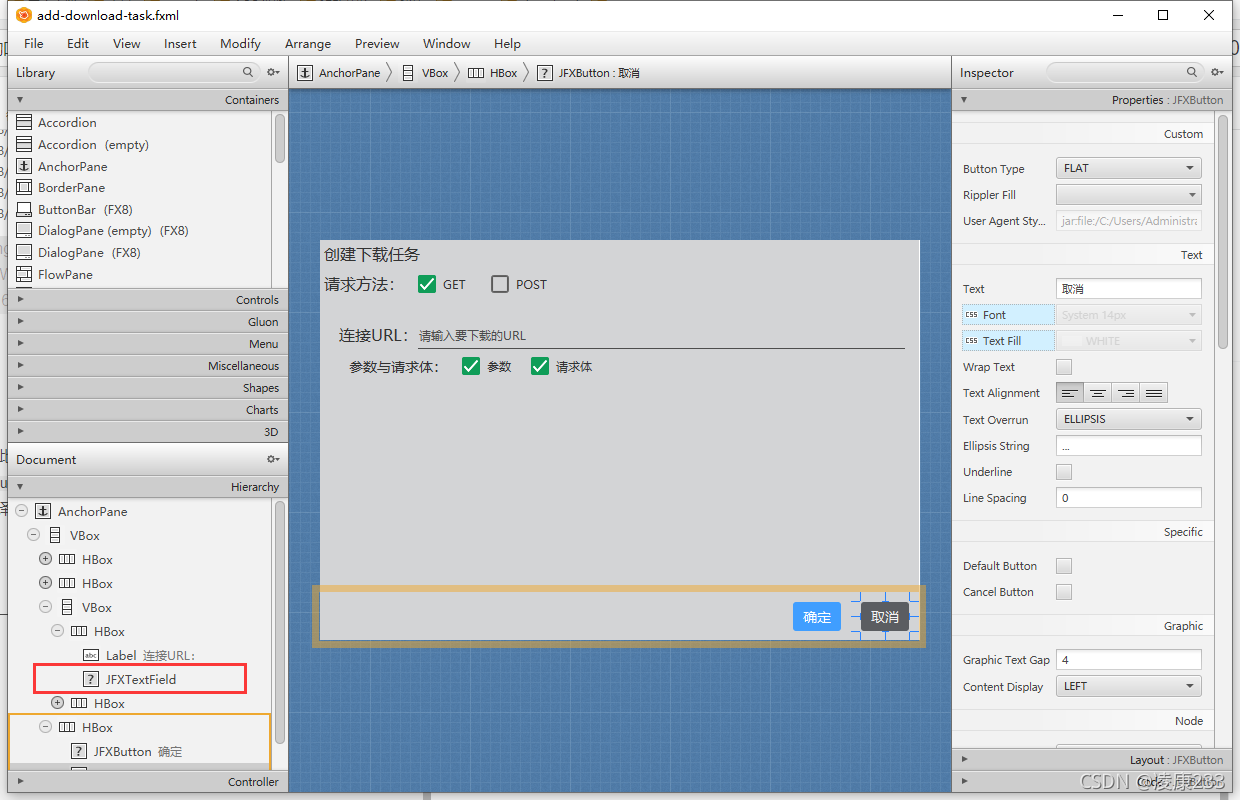Expand the Controller section
The image size is (1240, 800).
coord(146,782)
